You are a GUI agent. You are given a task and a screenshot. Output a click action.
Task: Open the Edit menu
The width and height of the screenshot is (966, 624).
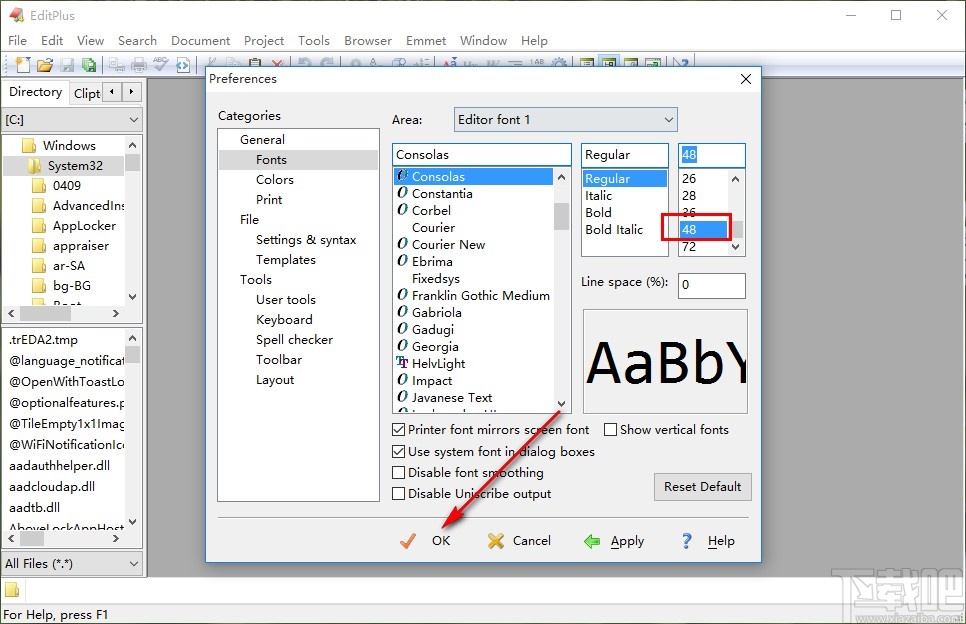(x=52, y=41)
